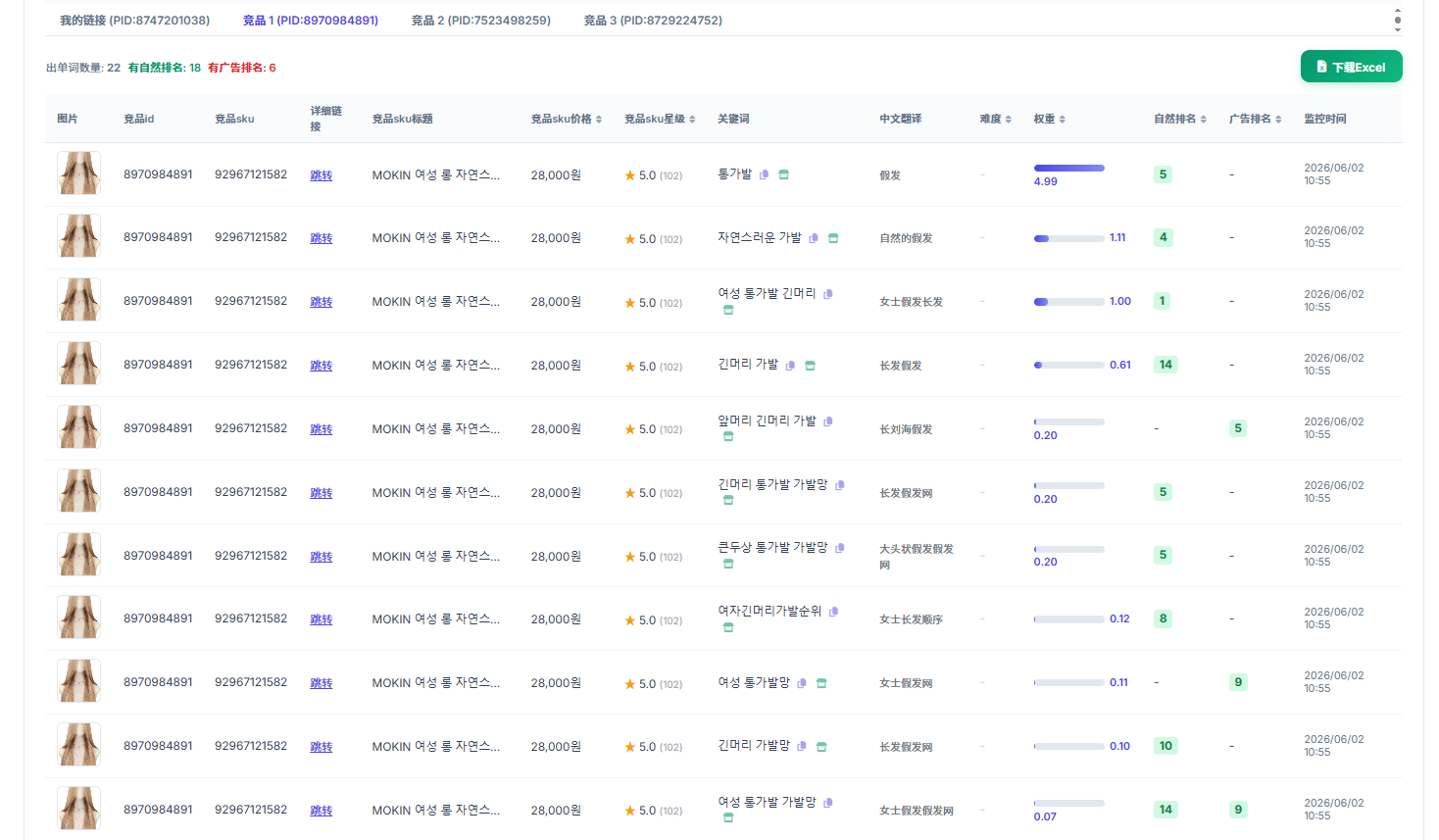Sort by 竞品sku价格 column
The height and width of the screenshot is (840, 1439).
(599, 120)
